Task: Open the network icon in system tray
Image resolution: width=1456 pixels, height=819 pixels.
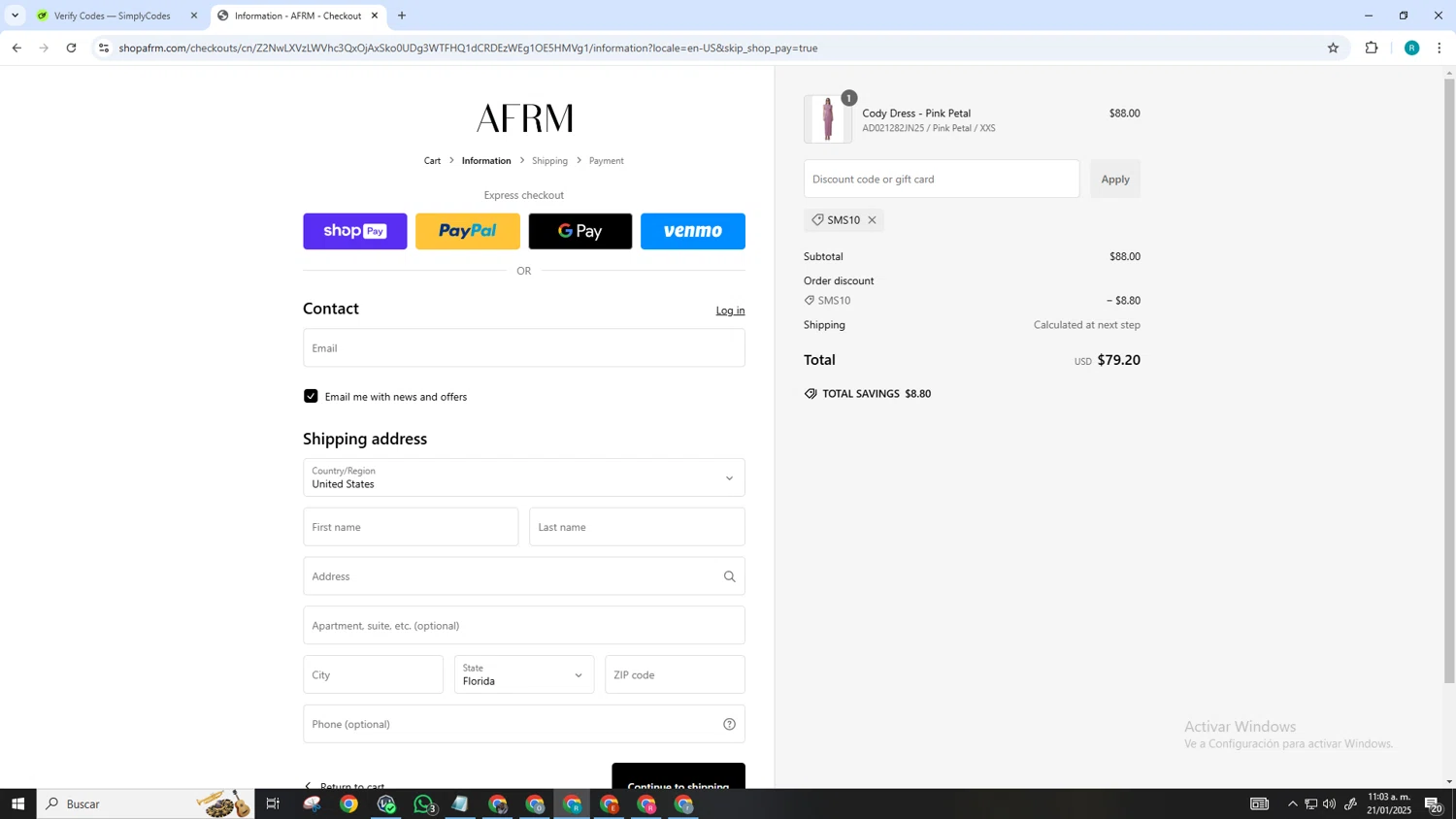Action: point(1310,803)
